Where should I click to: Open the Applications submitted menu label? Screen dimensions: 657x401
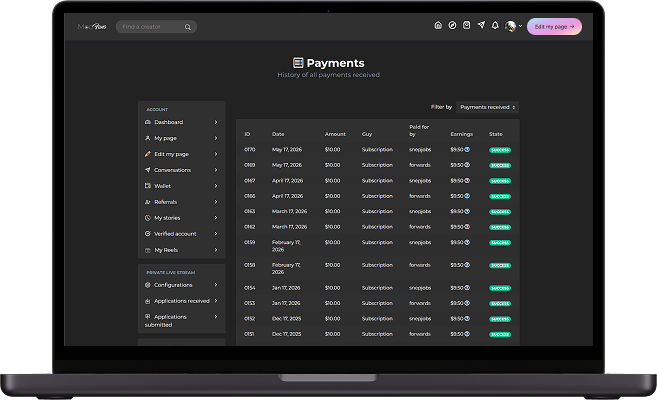click(x=166, y=321)
